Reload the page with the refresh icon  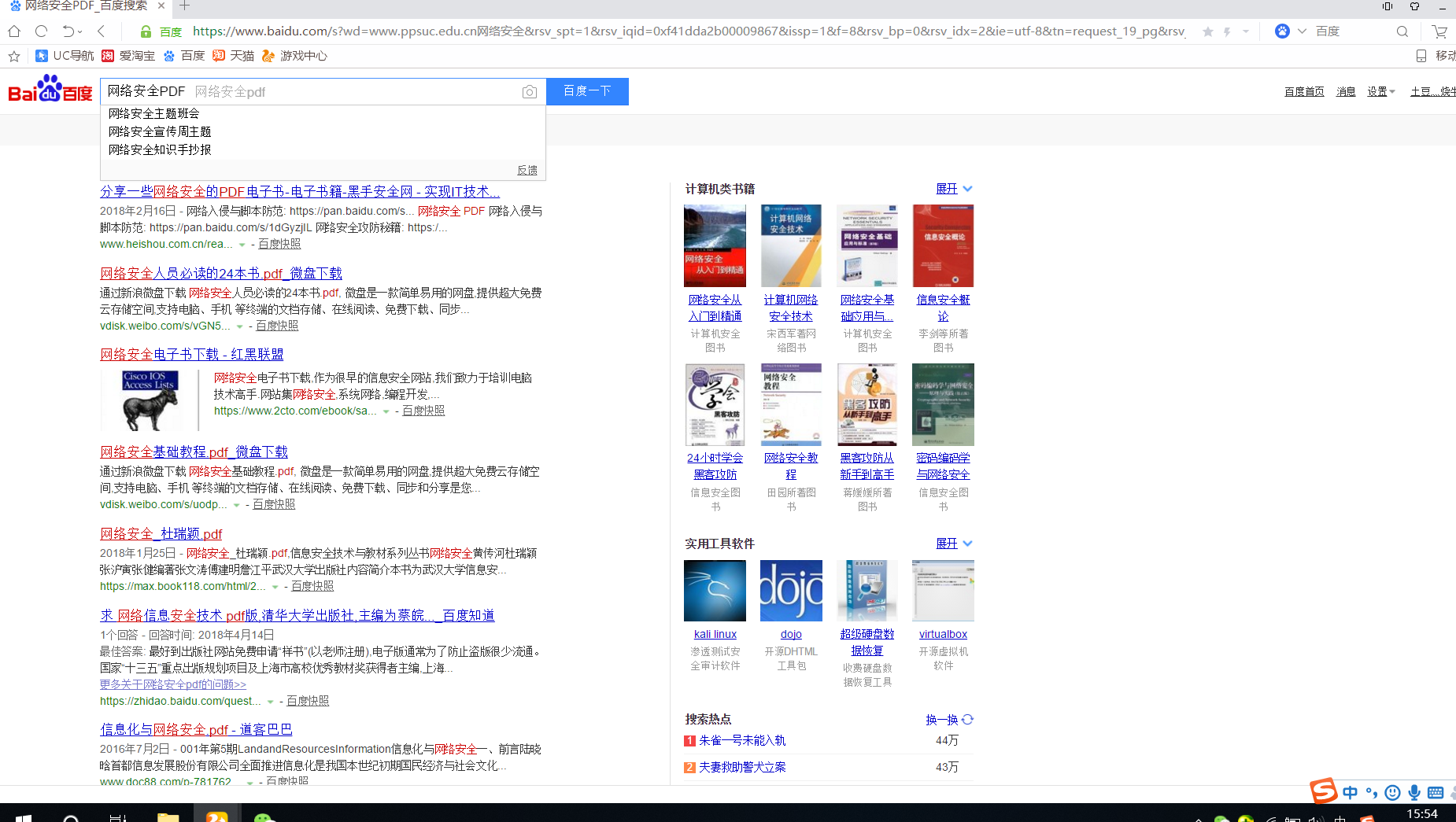click(42, 31)
